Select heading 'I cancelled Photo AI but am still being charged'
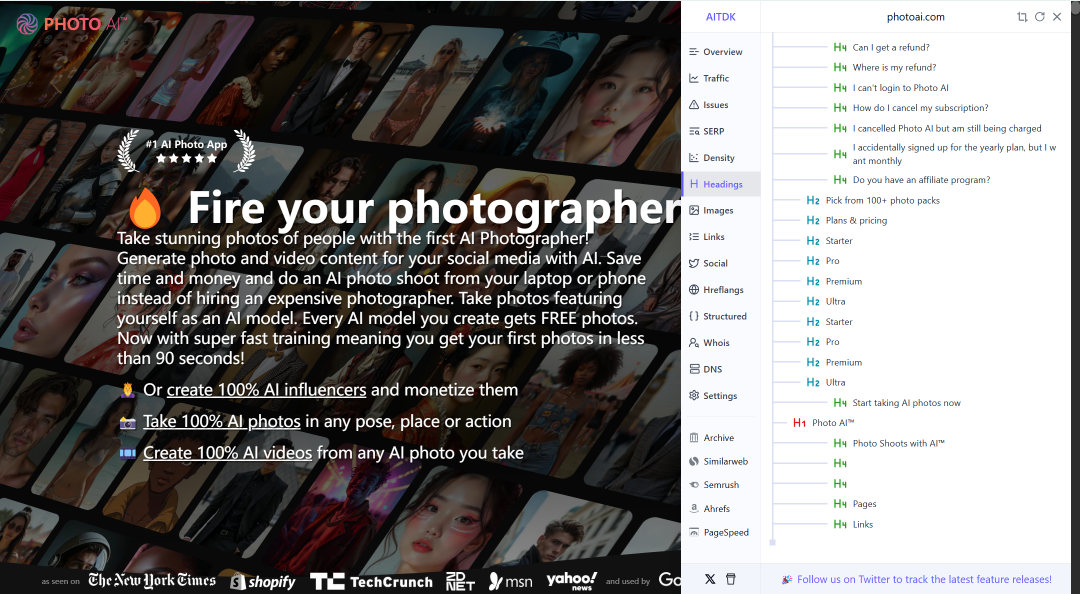Viewport: 1080px width, 594px height. point(947,128)
